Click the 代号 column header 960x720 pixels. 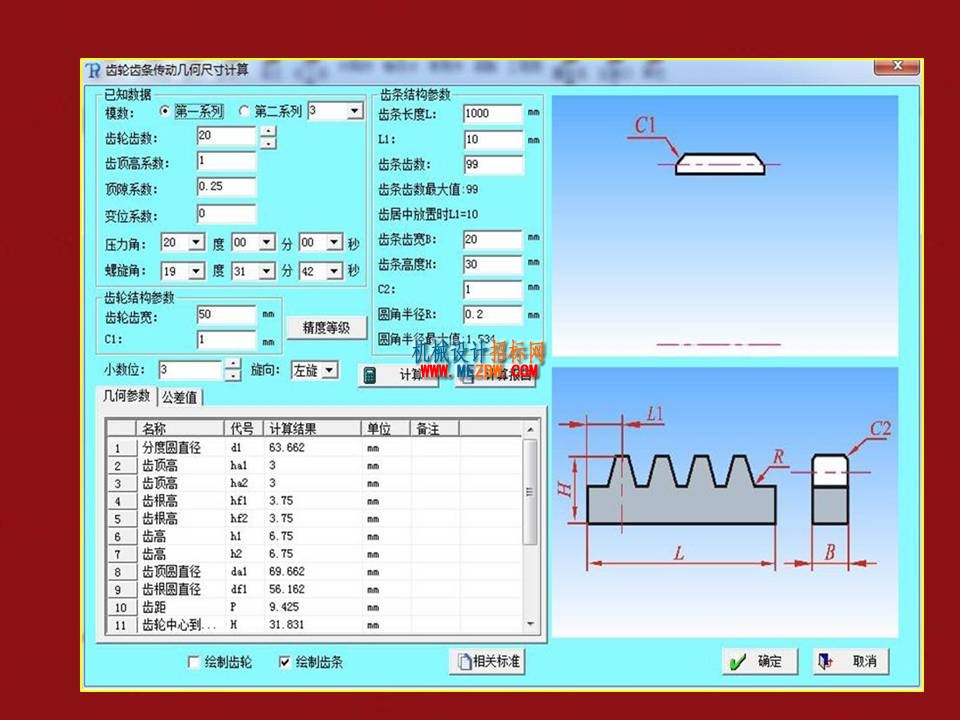tap(244, 429)
